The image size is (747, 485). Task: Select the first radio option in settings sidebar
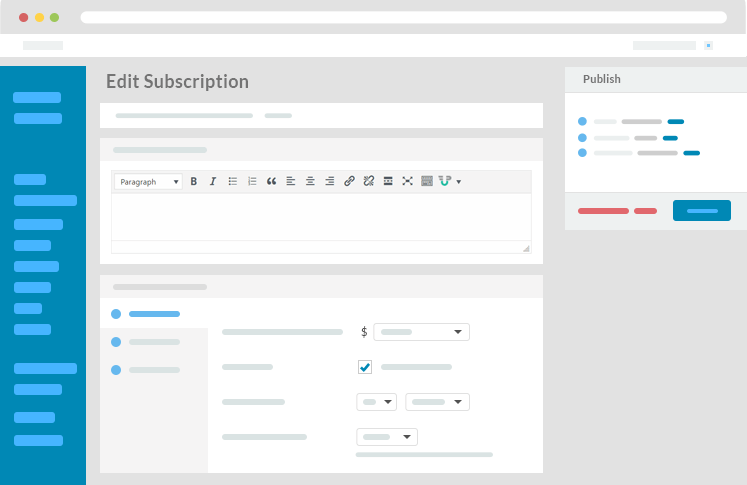click(x=116, y=314)
